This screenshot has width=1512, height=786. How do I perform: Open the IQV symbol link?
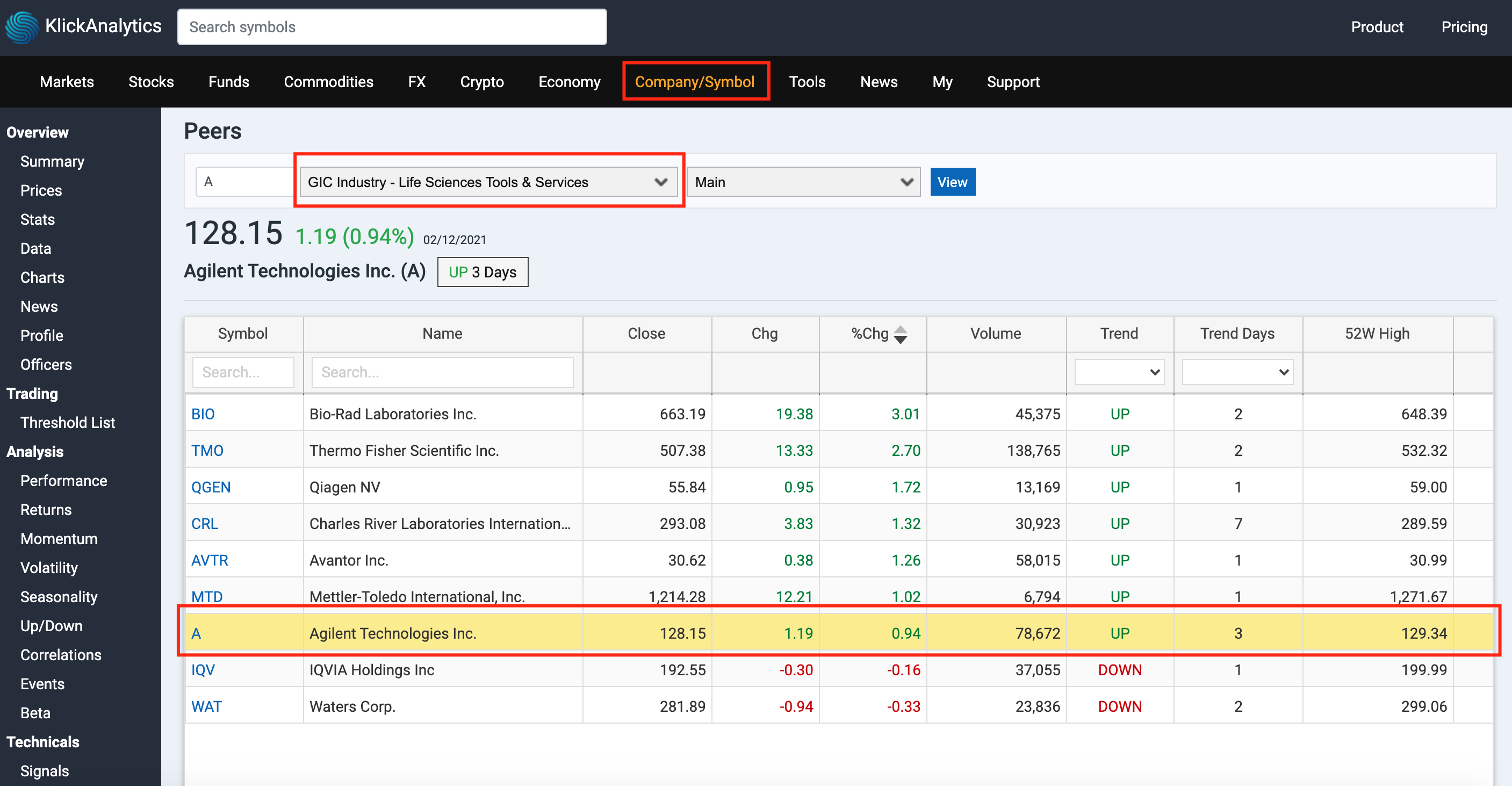point(203,670)
